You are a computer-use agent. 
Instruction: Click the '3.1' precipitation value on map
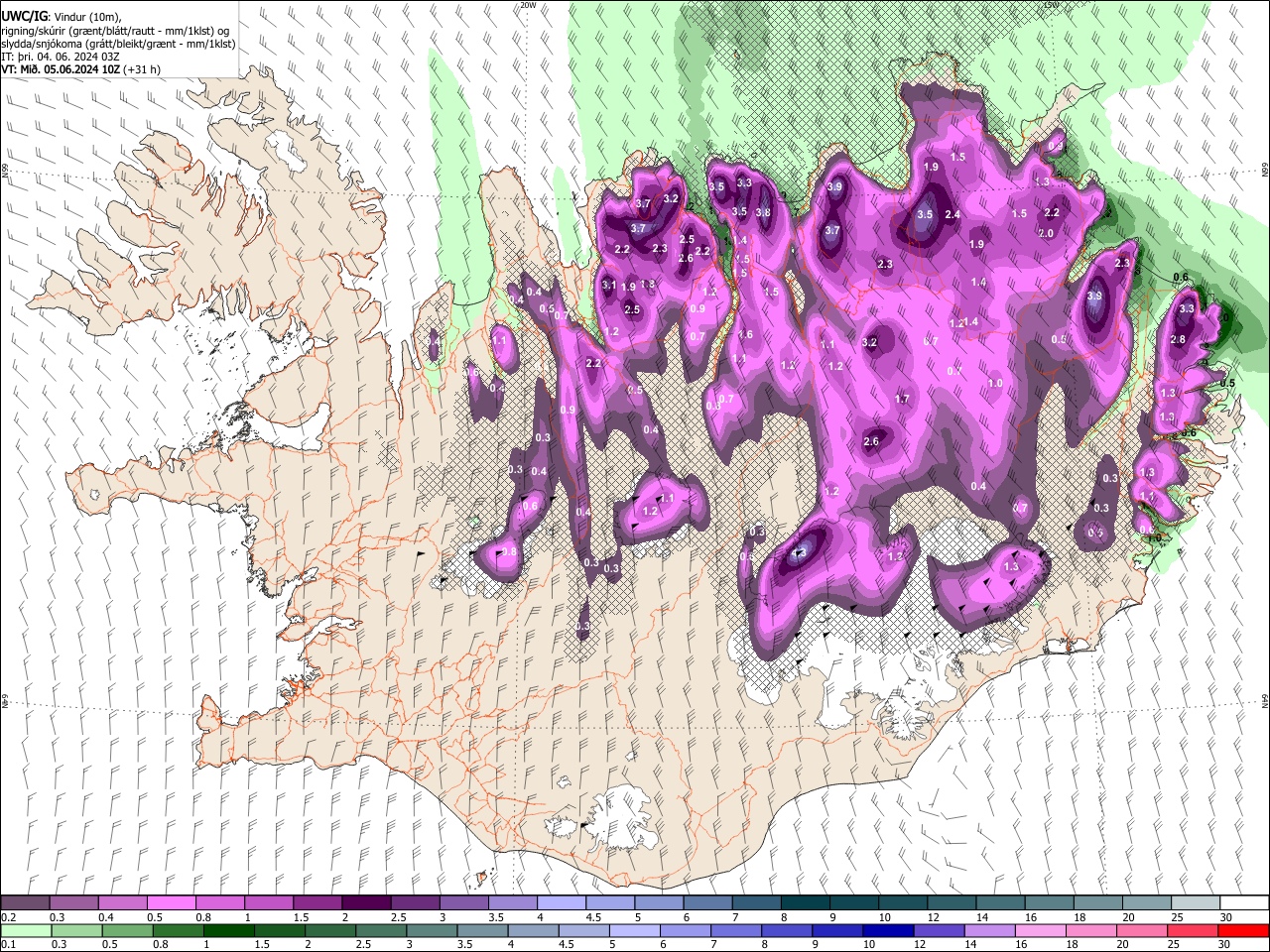click(609, 286)
